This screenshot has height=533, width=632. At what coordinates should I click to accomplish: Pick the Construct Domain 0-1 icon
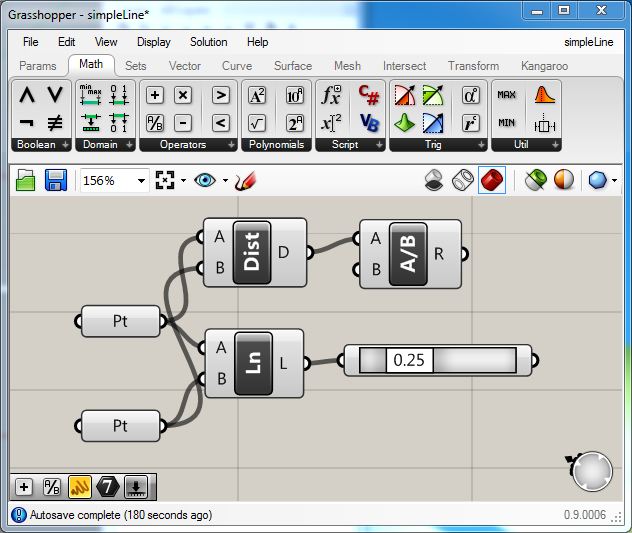coord(119,95)
